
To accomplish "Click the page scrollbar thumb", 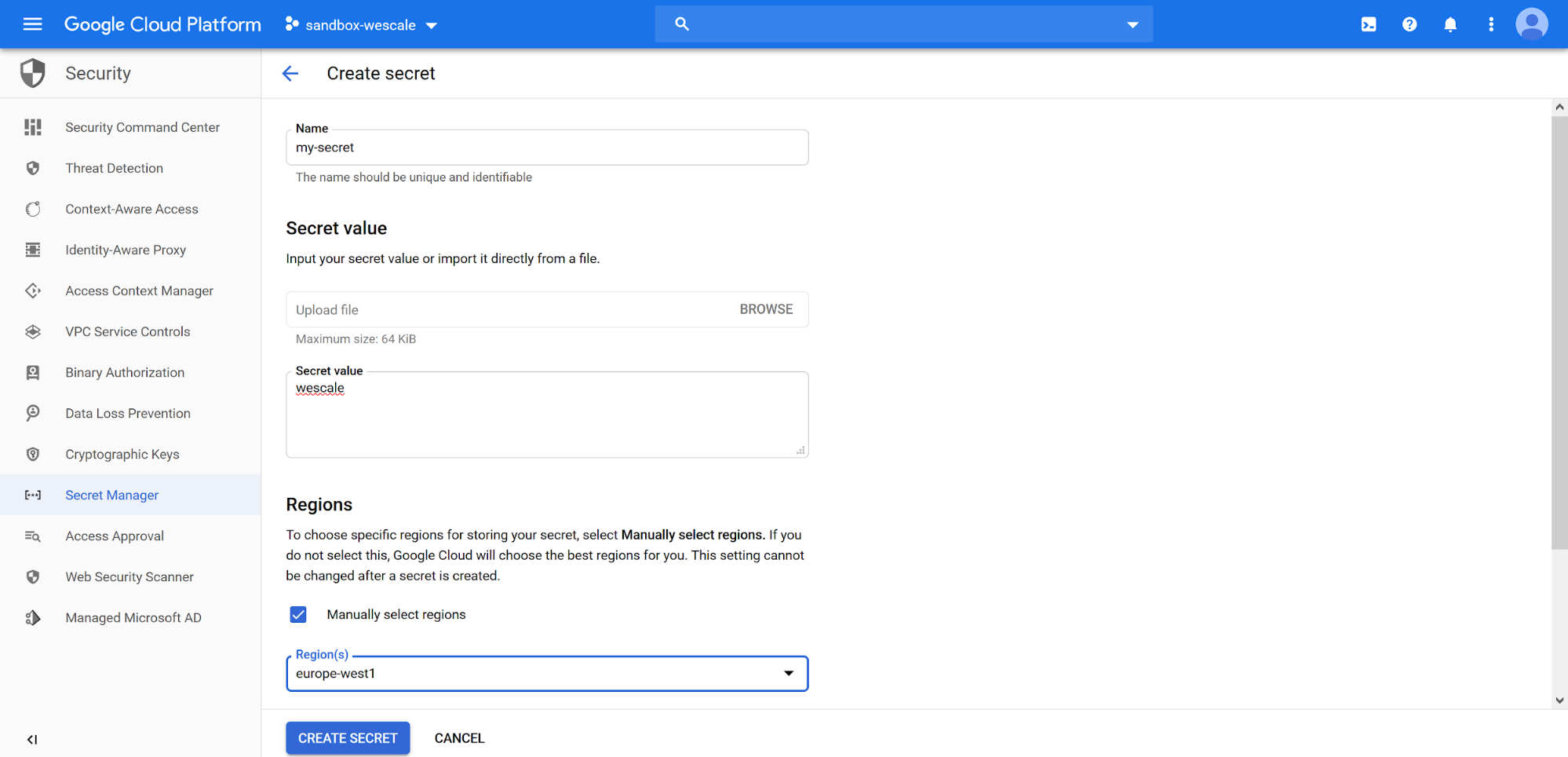I will click(1559, 333).
